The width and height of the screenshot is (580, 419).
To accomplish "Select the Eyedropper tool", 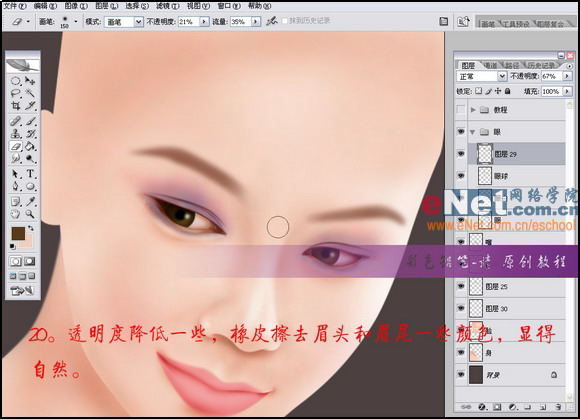I will (30, 202).
